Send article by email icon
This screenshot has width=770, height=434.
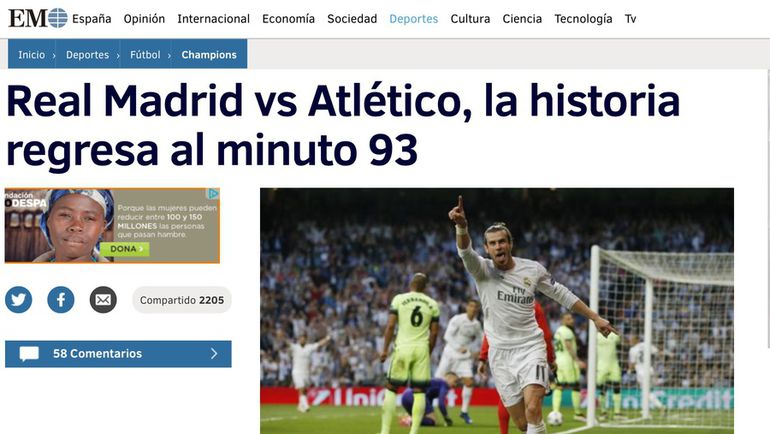coord(103,299)
